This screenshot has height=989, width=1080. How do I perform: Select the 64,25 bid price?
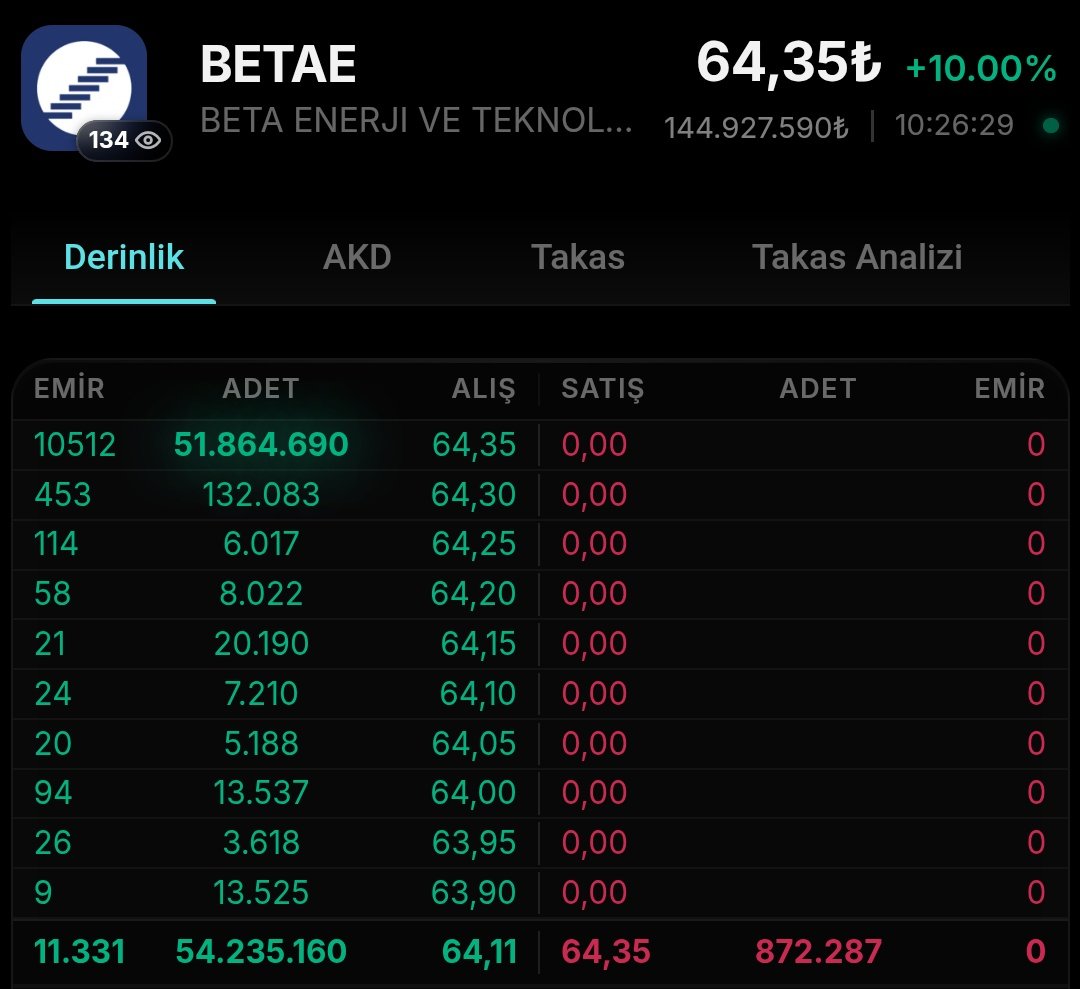[474, 544]
